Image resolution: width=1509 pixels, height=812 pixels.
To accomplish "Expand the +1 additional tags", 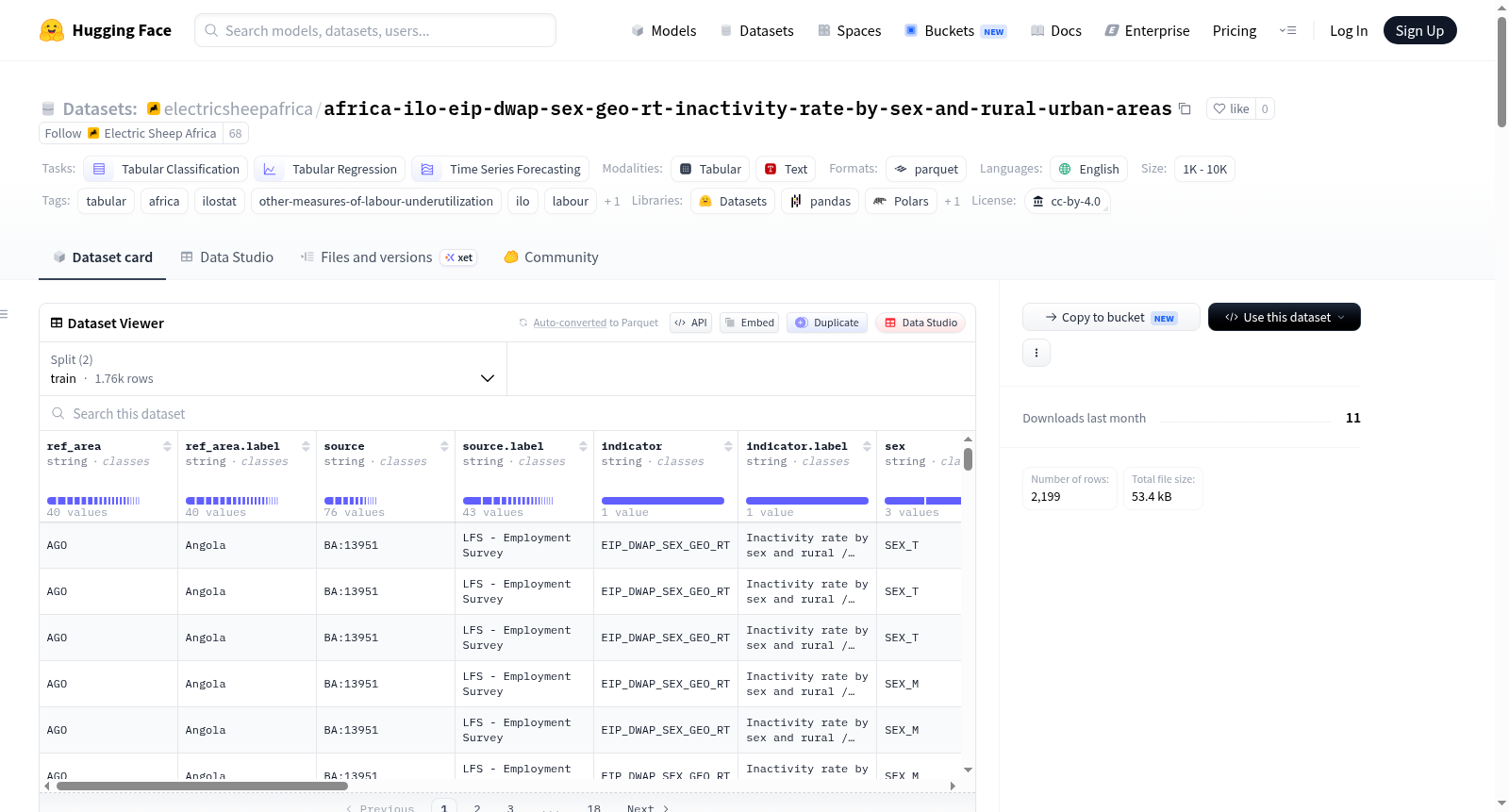I will 612,201.
